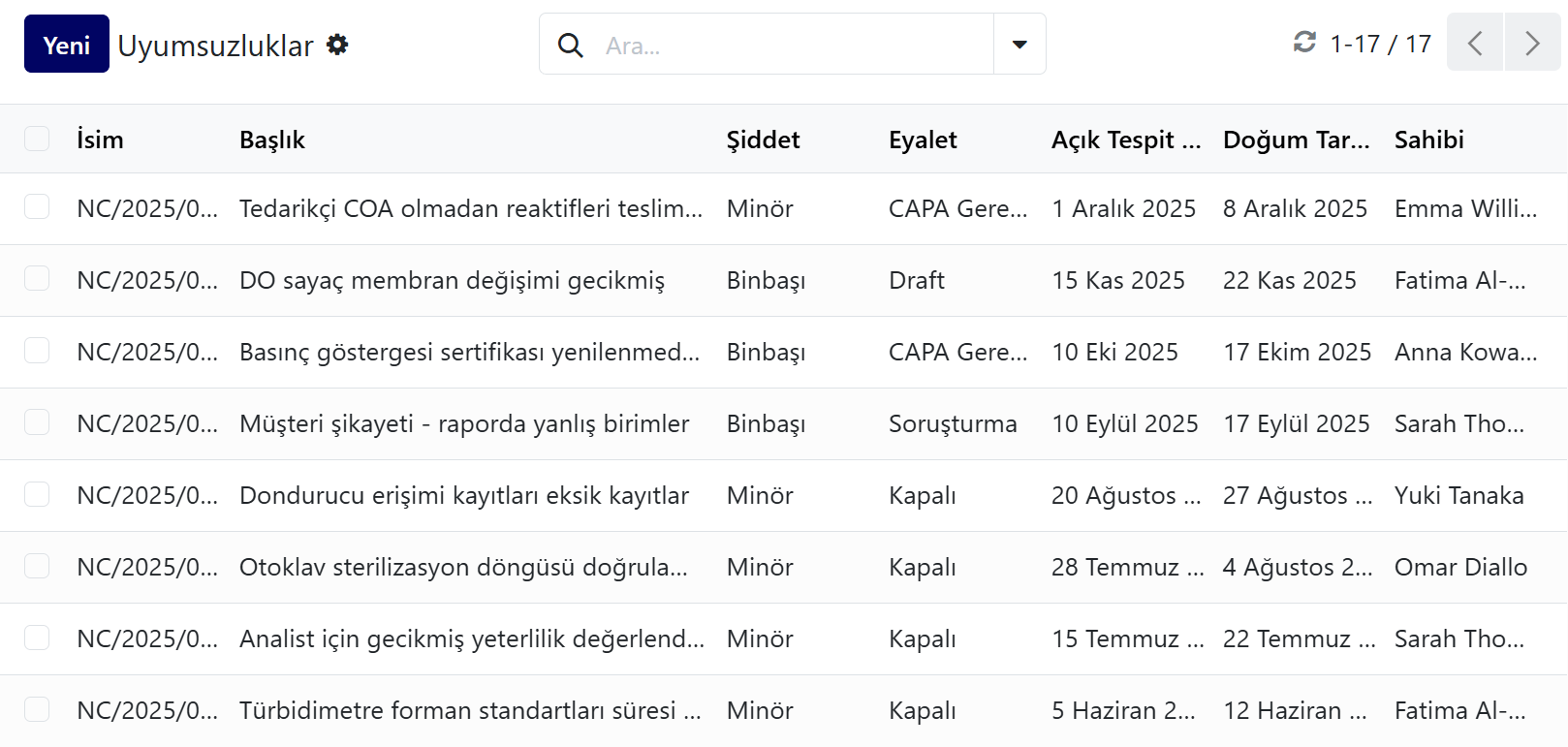The height and width of the screenshot is (747, 1568).
Task: Open record 'Dondurucu erişimi kayıtları eksik kayıtlar'
Action: [x=464, y=495]
